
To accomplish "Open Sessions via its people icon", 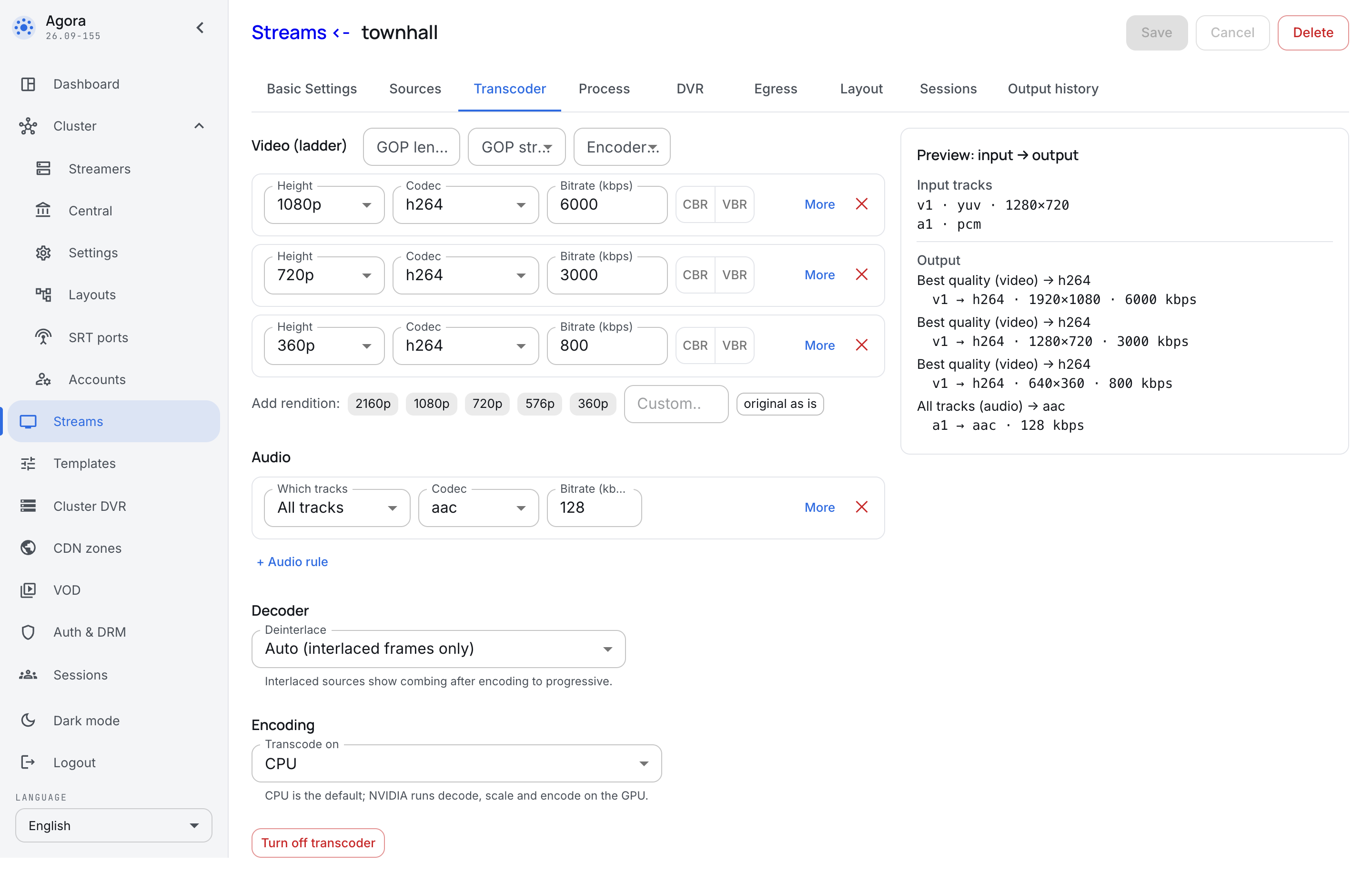I will (x=28, y=675).
